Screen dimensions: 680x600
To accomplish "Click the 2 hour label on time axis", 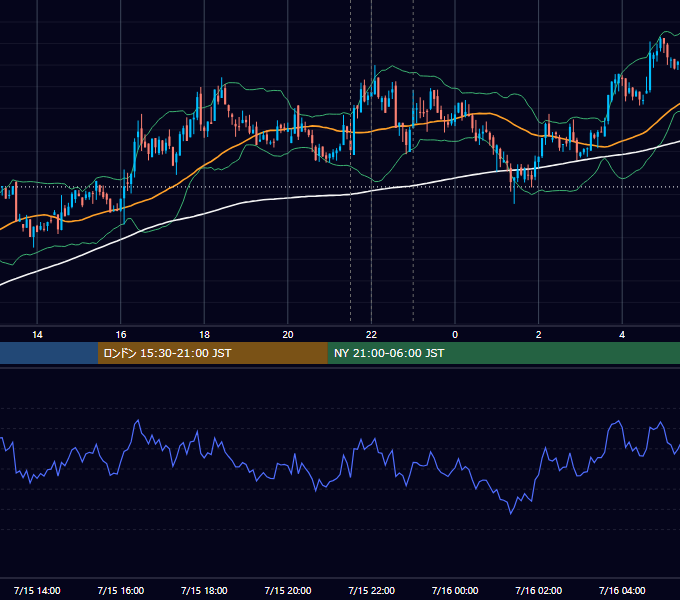I will [539, 335].
